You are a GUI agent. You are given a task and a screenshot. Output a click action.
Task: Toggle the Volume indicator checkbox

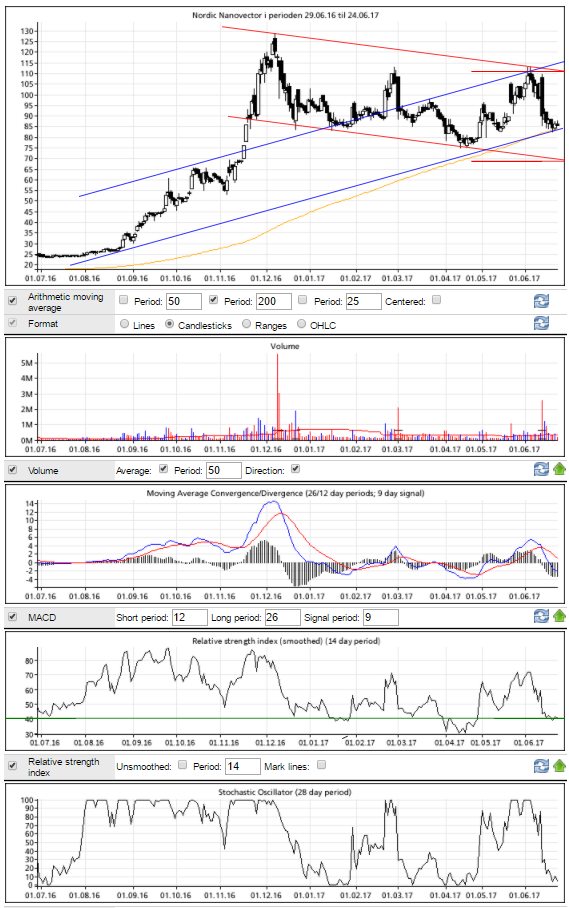click(x=12, y=470)
